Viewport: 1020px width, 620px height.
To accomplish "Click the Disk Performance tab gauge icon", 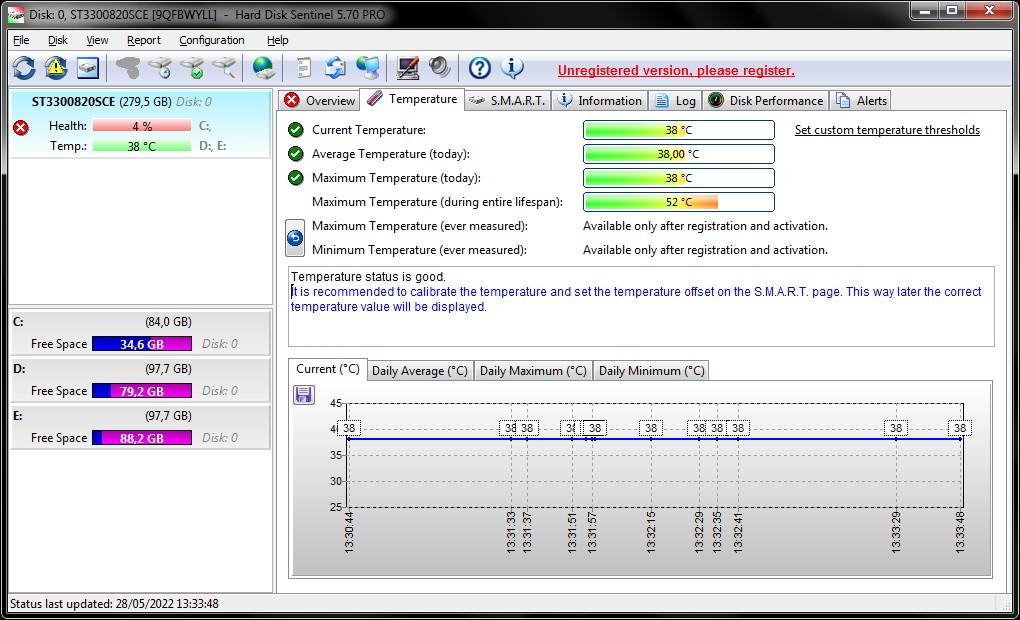I will click(716, 100).
